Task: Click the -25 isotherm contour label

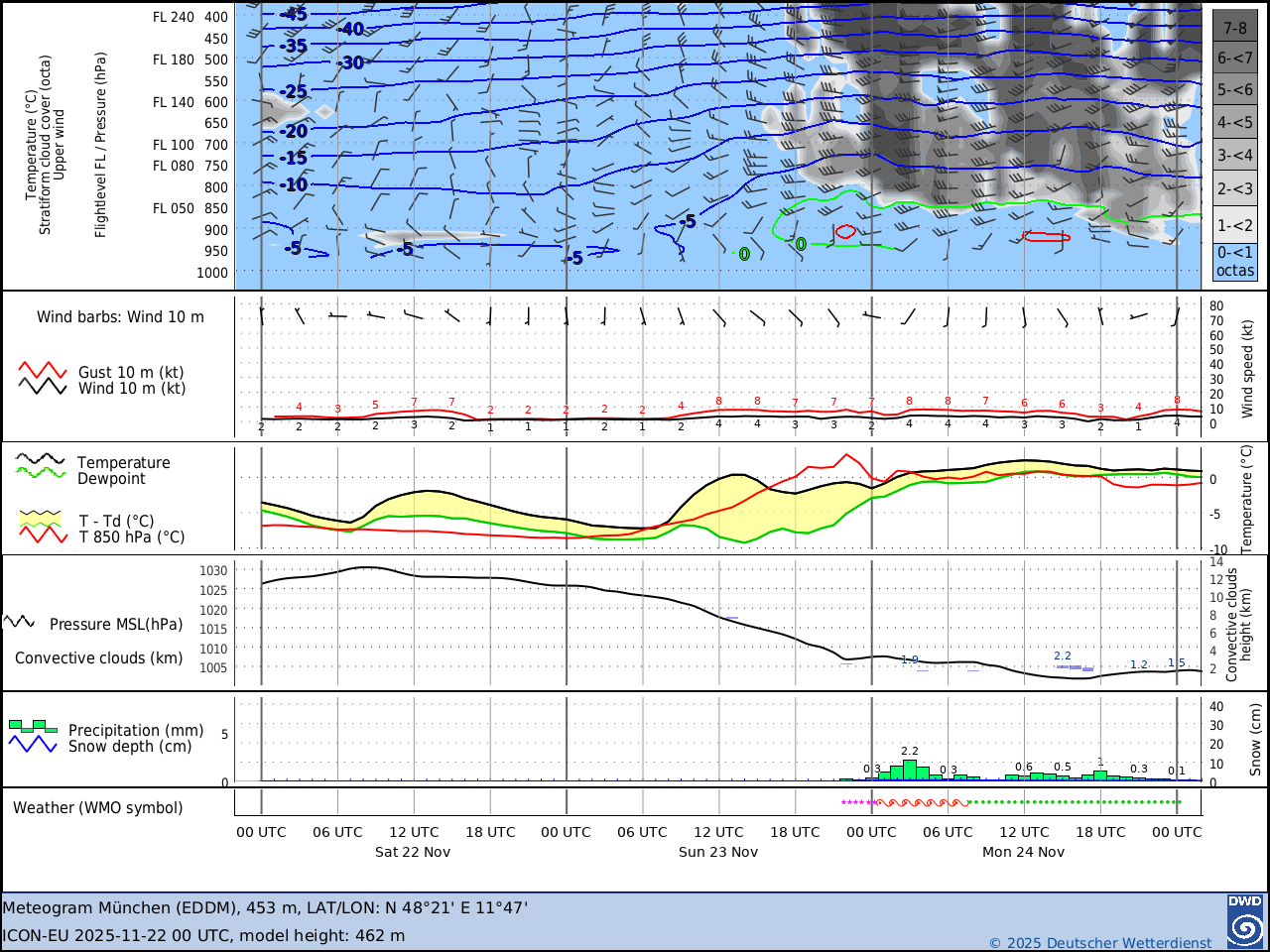Action: pyautogui.click(x=294, y=91)
